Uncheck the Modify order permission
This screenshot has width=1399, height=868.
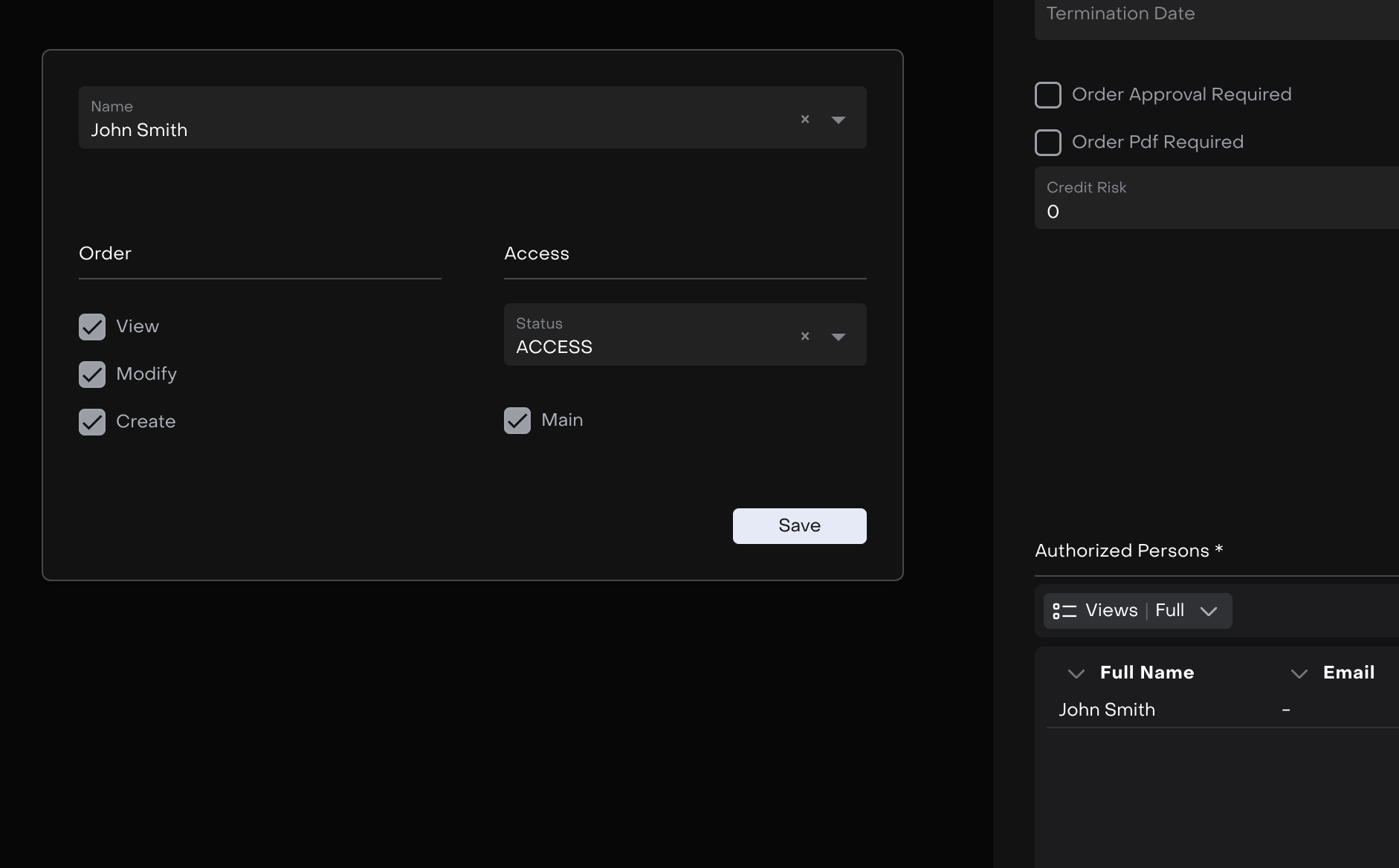pos(92,375)
